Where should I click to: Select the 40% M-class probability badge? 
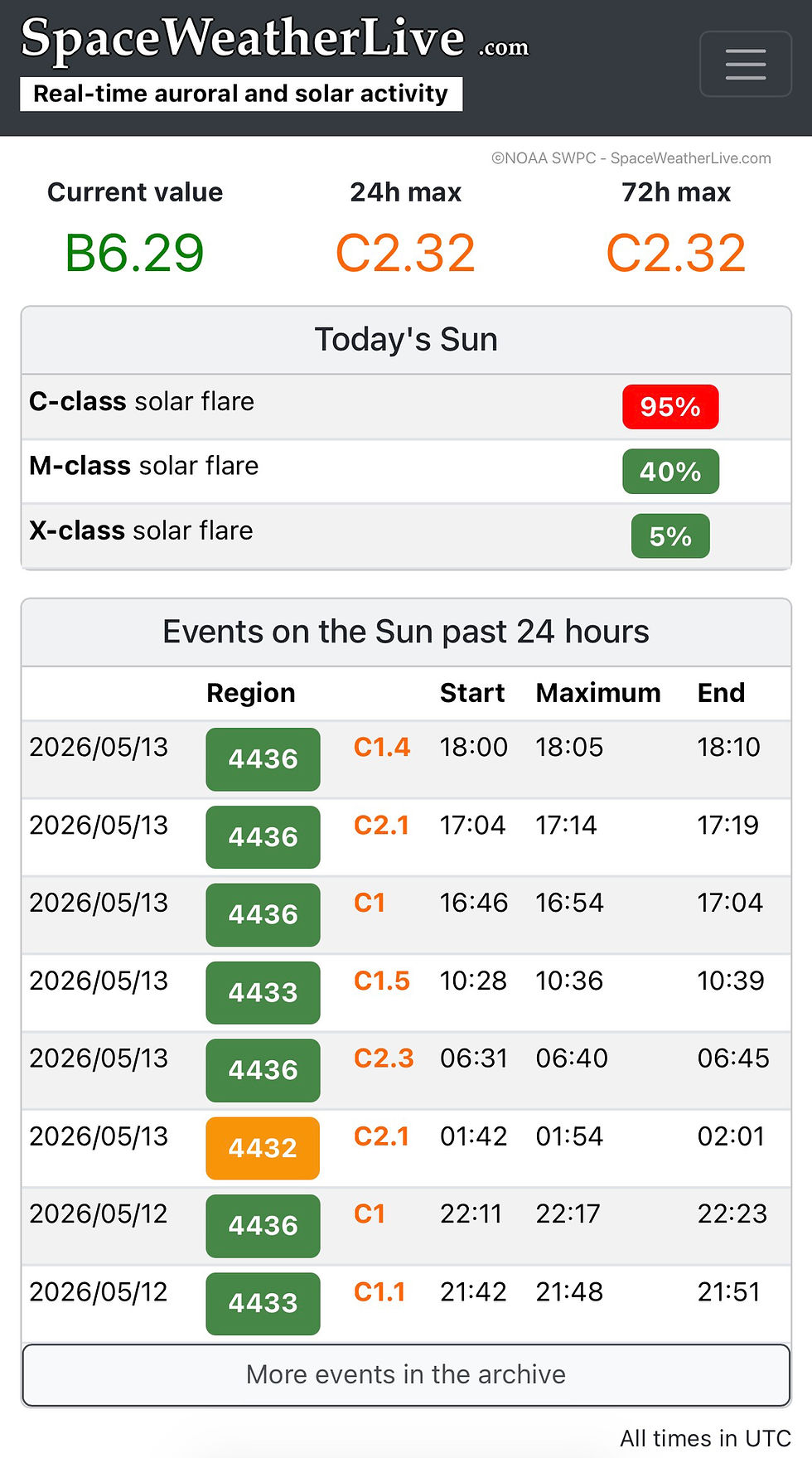[670, 472]
